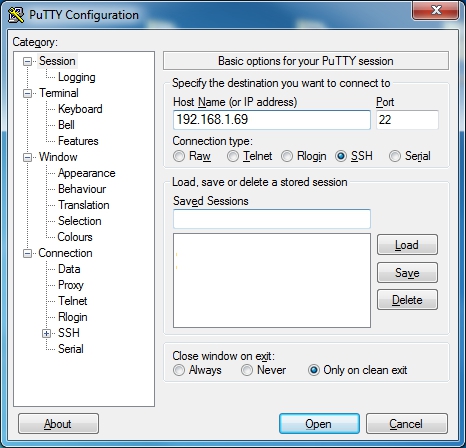Collapse the Terminal category branch
The image size is (466, 448).
click(x=27, y=93)
